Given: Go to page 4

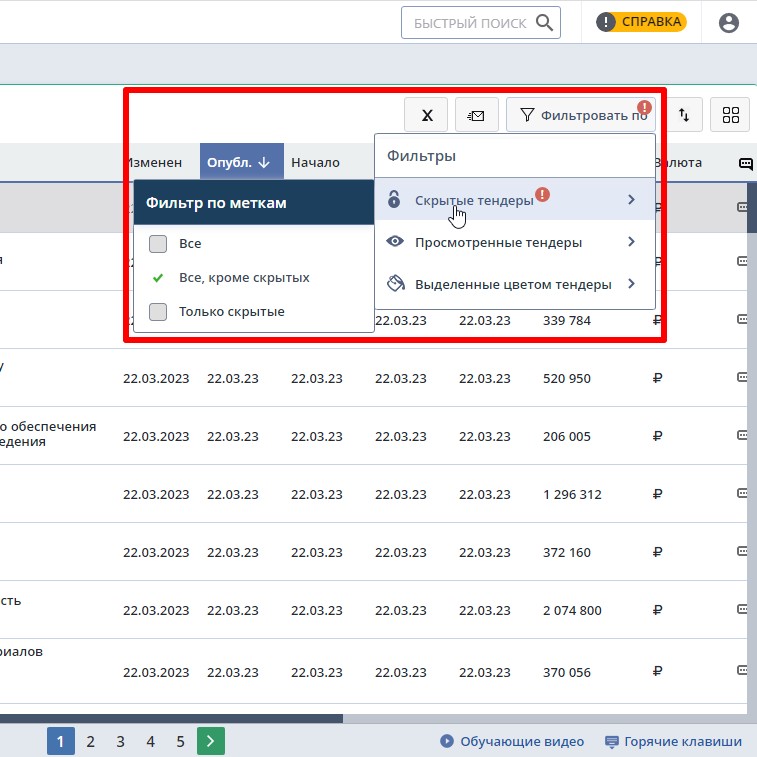Looking at the screenshot, I should (150, 741).
